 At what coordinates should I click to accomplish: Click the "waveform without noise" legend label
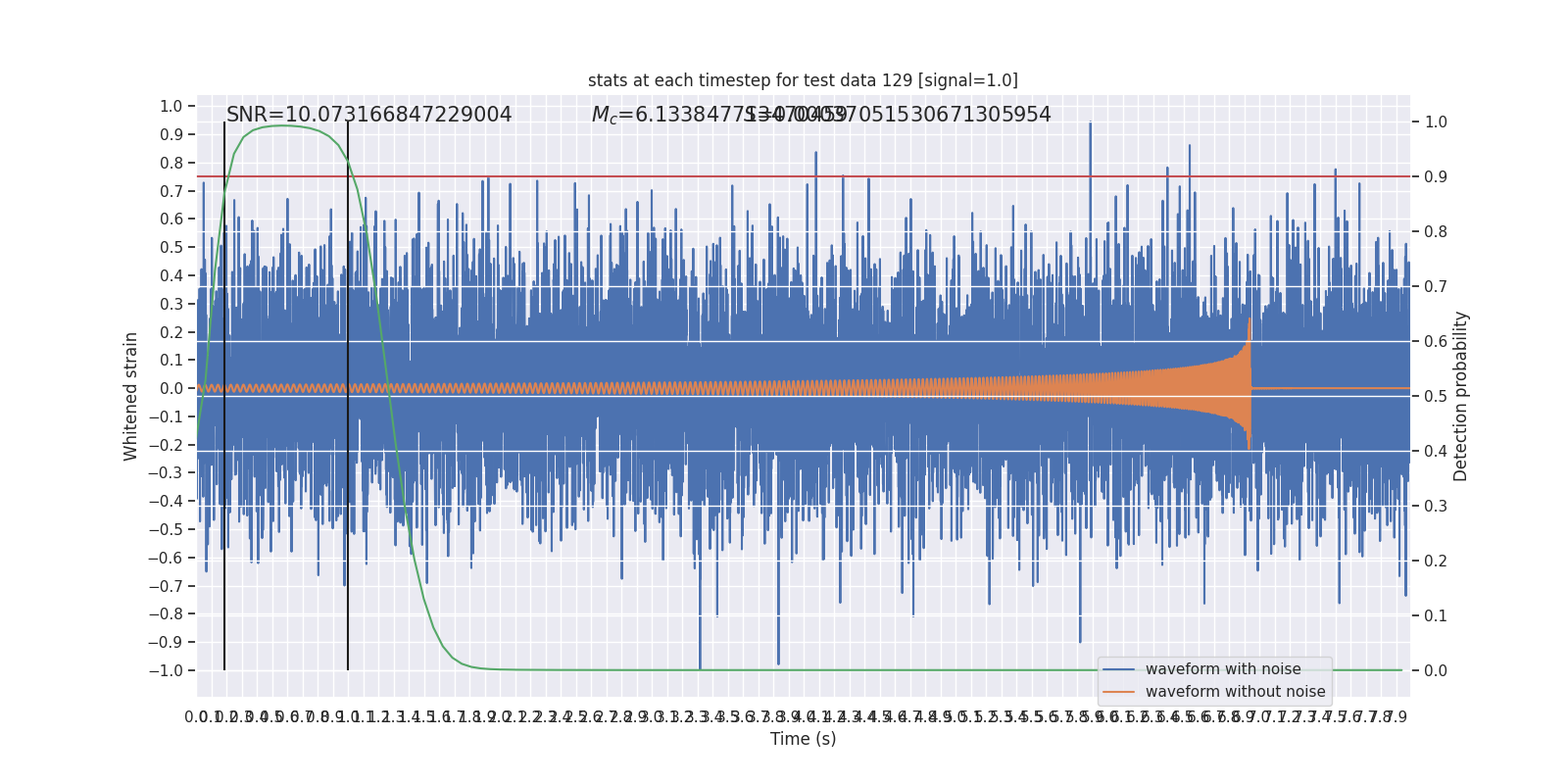point(1235,692)
